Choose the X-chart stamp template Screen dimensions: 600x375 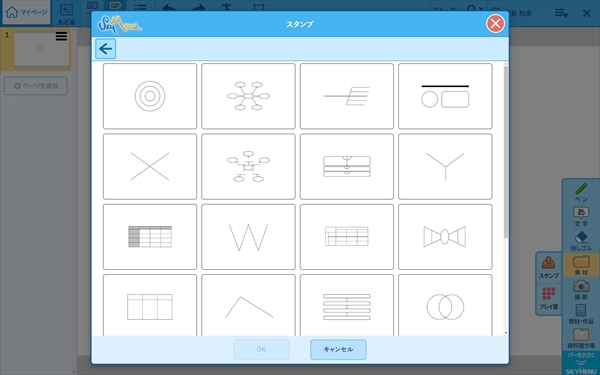pos(150,166)
